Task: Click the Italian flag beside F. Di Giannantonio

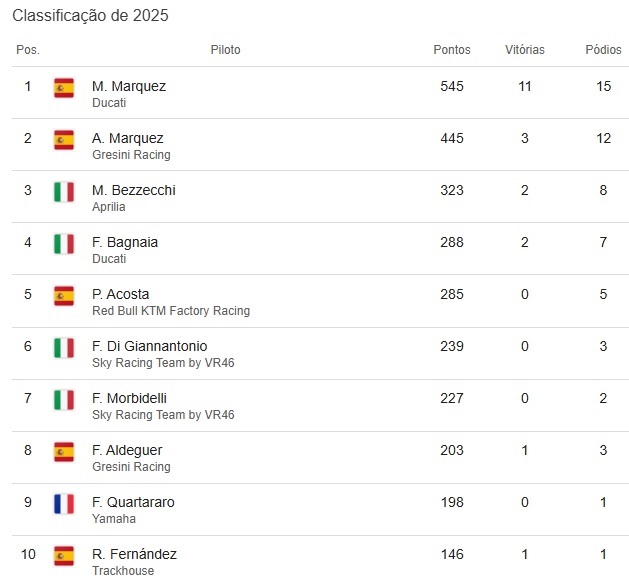Action: tap(64, 348)
